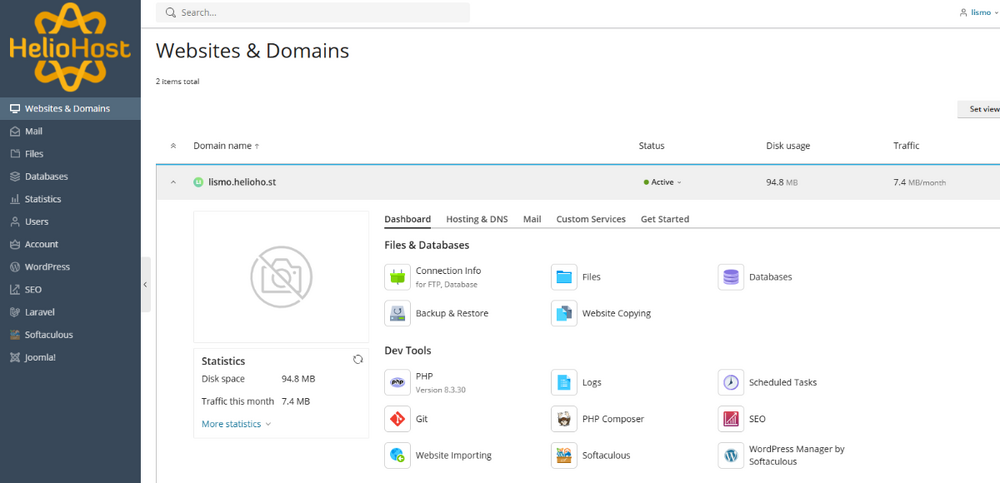Click the Website Importing icon
The width and height of the screenshot is (1000, 483).
click(397, 455)
